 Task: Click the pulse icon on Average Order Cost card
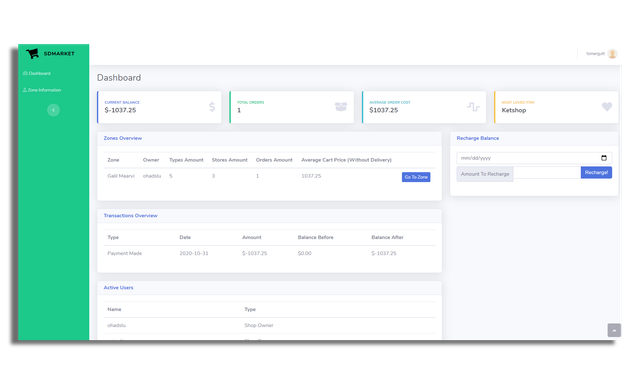pyautogui.click(x=473, y=107)
